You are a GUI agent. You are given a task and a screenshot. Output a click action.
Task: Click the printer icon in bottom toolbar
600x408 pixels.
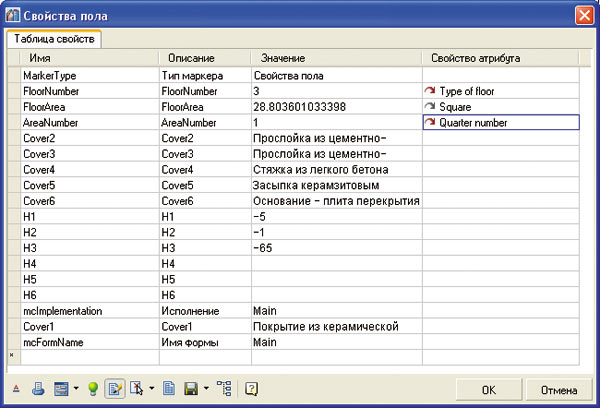(x=36, y=387)
